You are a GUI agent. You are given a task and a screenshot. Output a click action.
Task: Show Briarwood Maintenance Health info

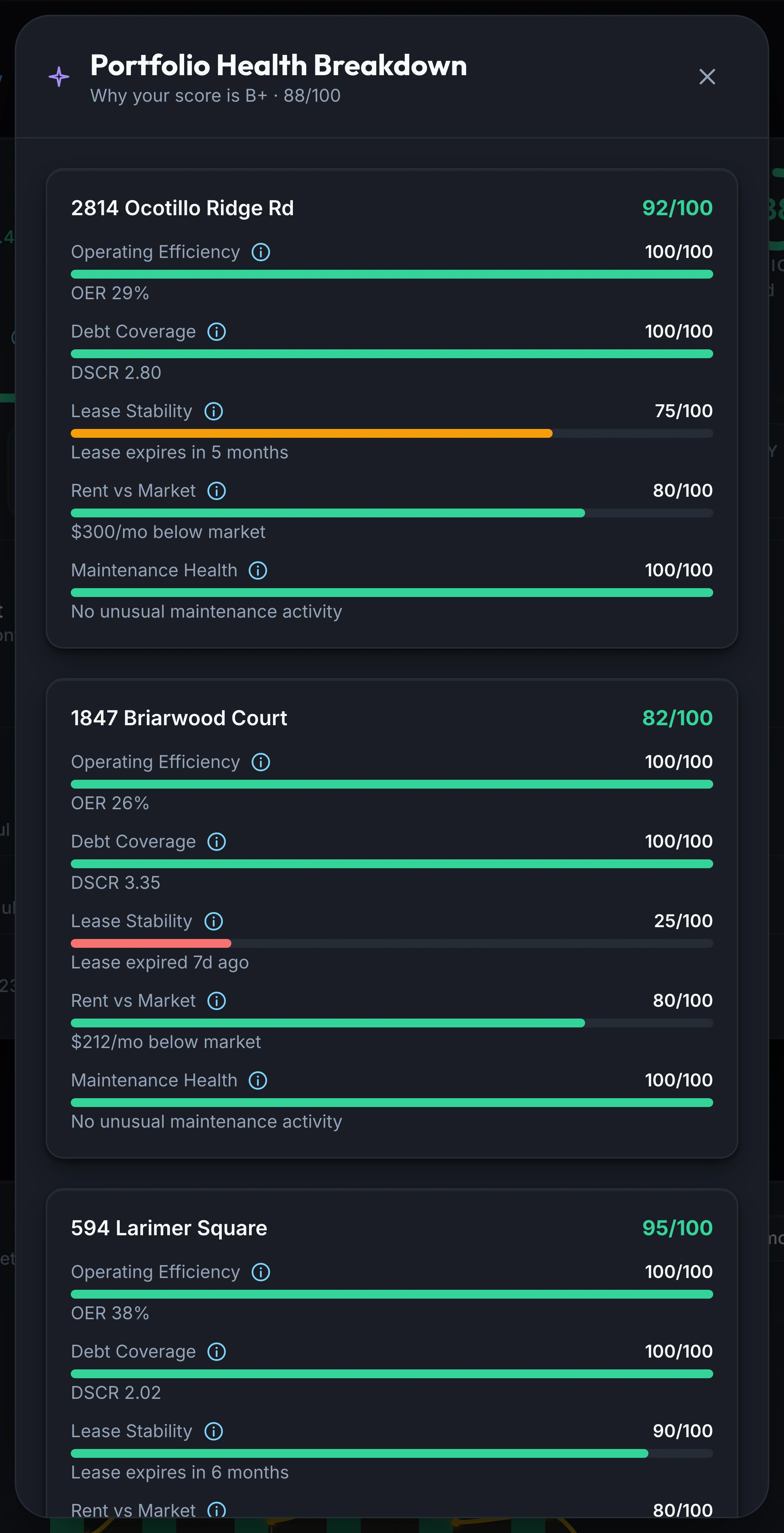pos(258,1081)
